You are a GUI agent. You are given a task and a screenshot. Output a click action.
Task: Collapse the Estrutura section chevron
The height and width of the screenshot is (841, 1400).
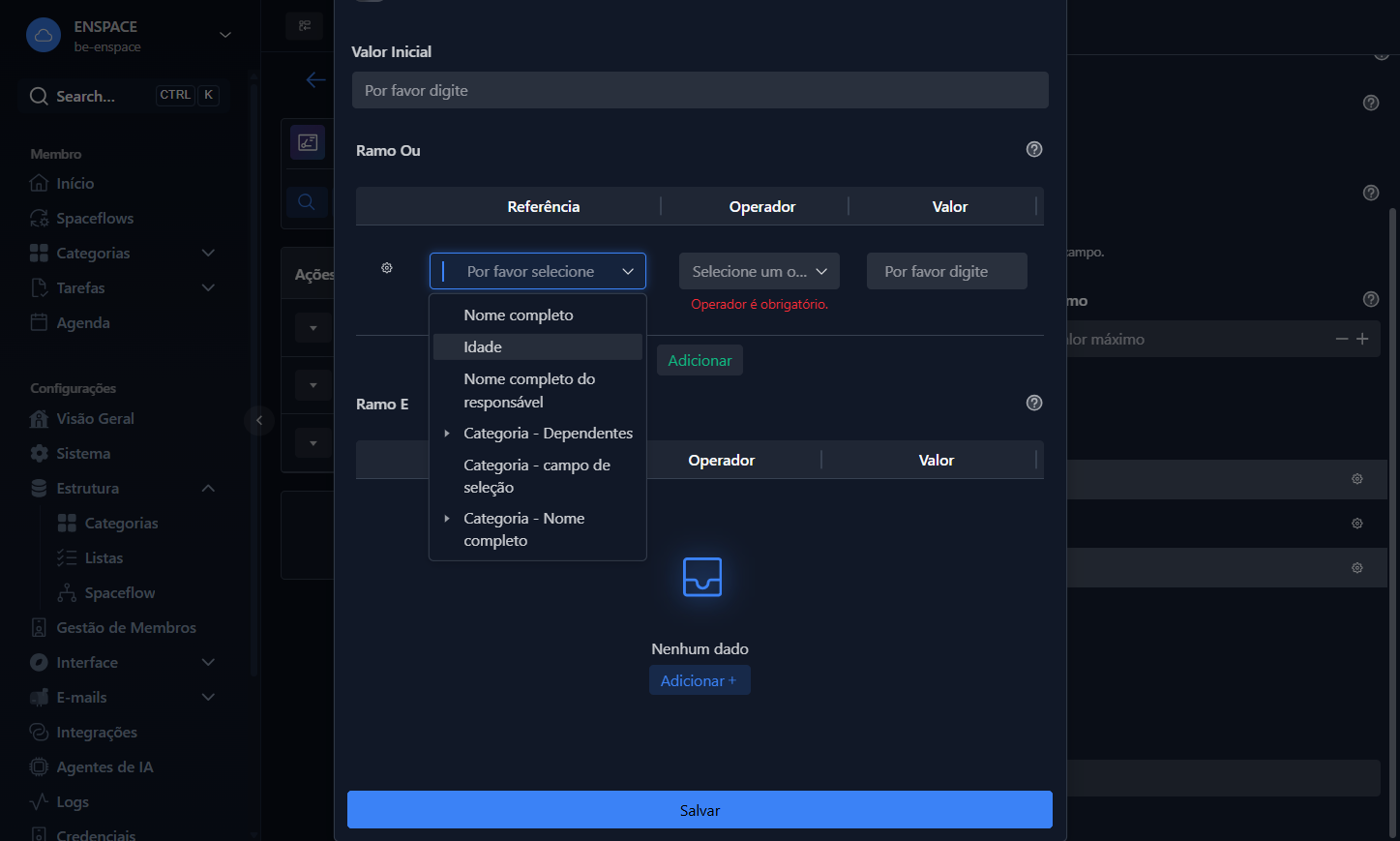pyautogui.click(x=208, y=488)
